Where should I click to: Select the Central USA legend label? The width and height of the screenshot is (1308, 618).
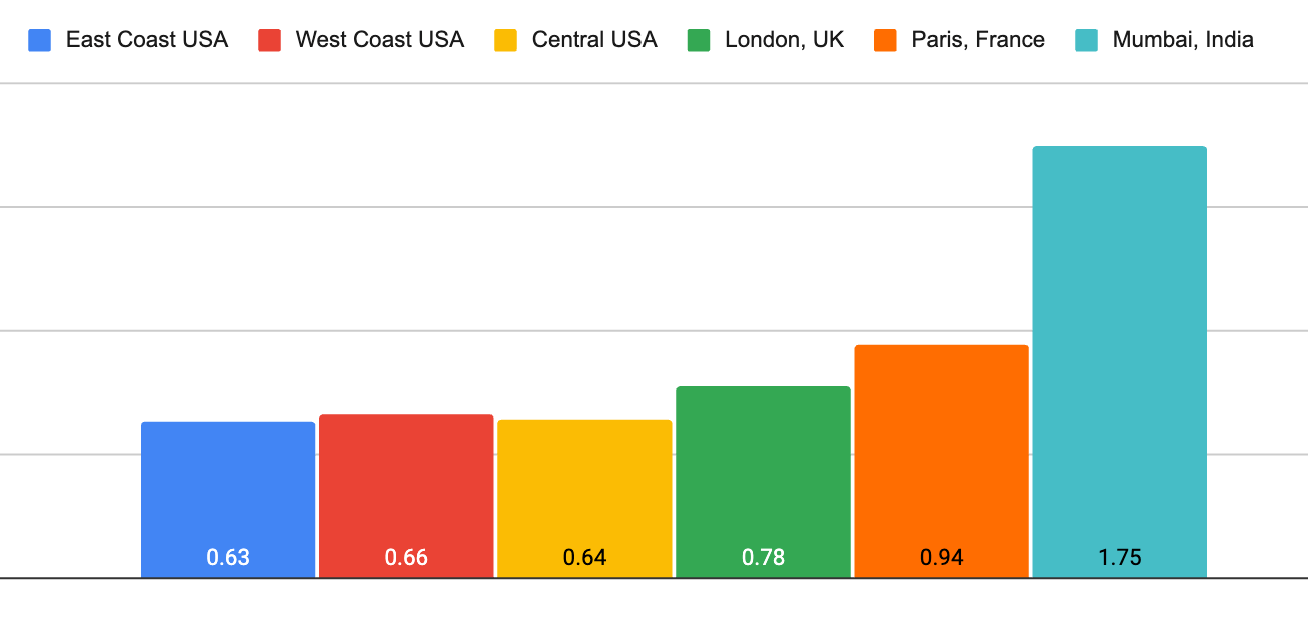pyautogui.click(x=594, y=40)
